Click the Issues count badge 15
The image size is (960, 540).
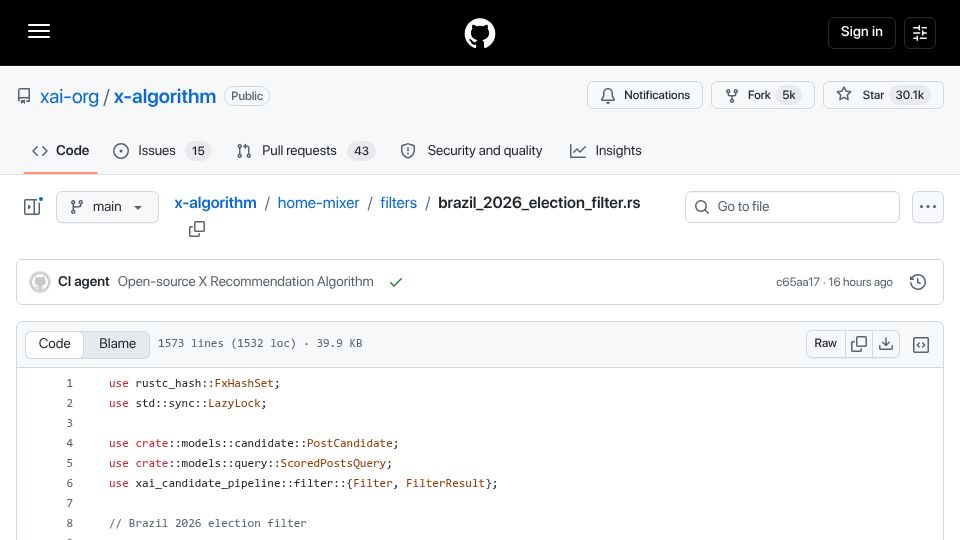pyautogui.click(x=198, y=151)
